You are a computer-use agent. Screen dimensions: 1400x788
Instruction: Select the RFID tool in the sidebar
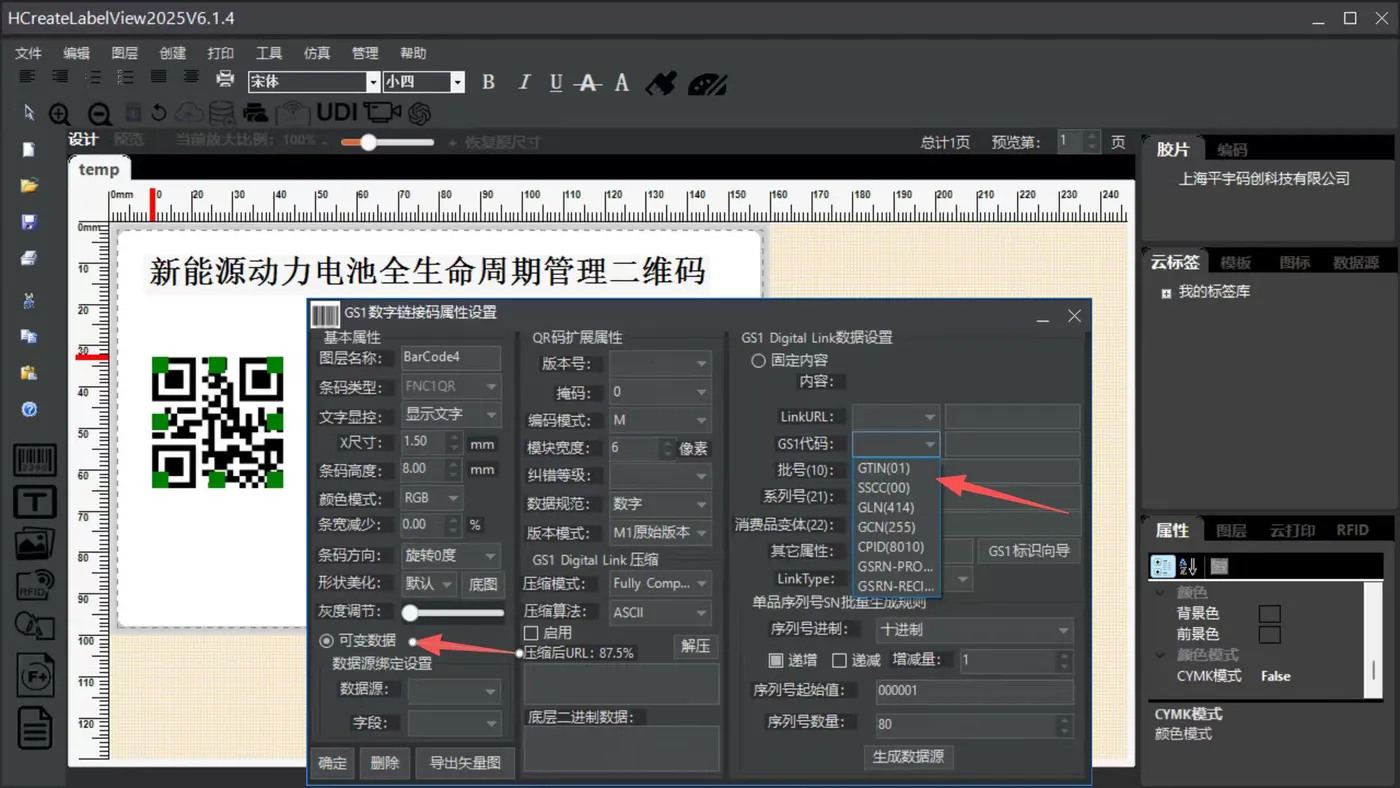34,585
